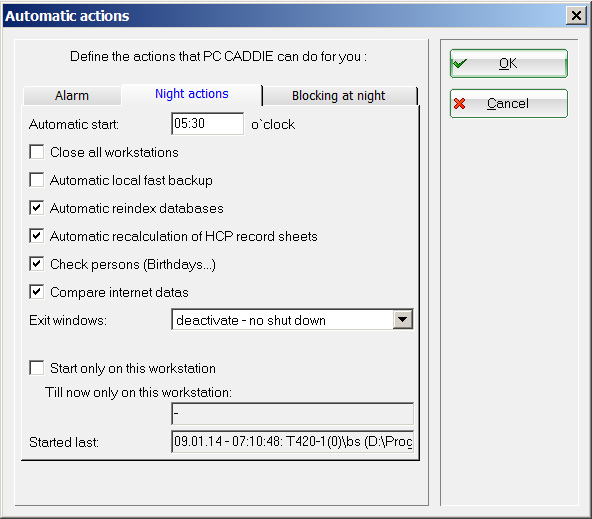Viewport: 592px width, 519px height.
Task: Select the Night actions tab
Action: pyautogui.click(x=191, y=94)
